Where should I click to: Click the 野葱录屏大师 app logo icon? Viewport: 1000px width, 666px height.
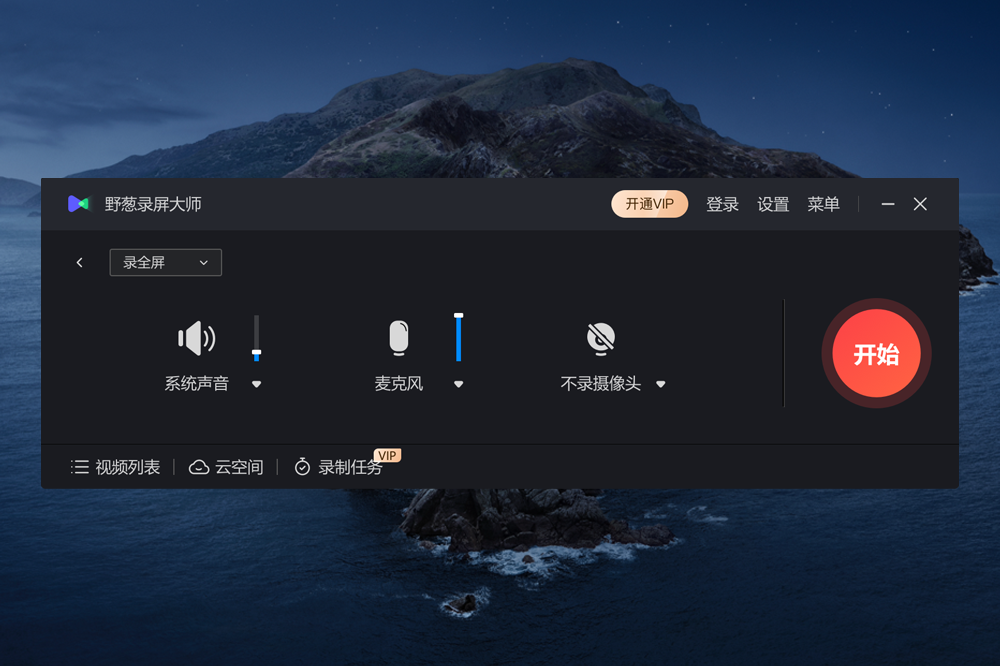click(78, 204)
